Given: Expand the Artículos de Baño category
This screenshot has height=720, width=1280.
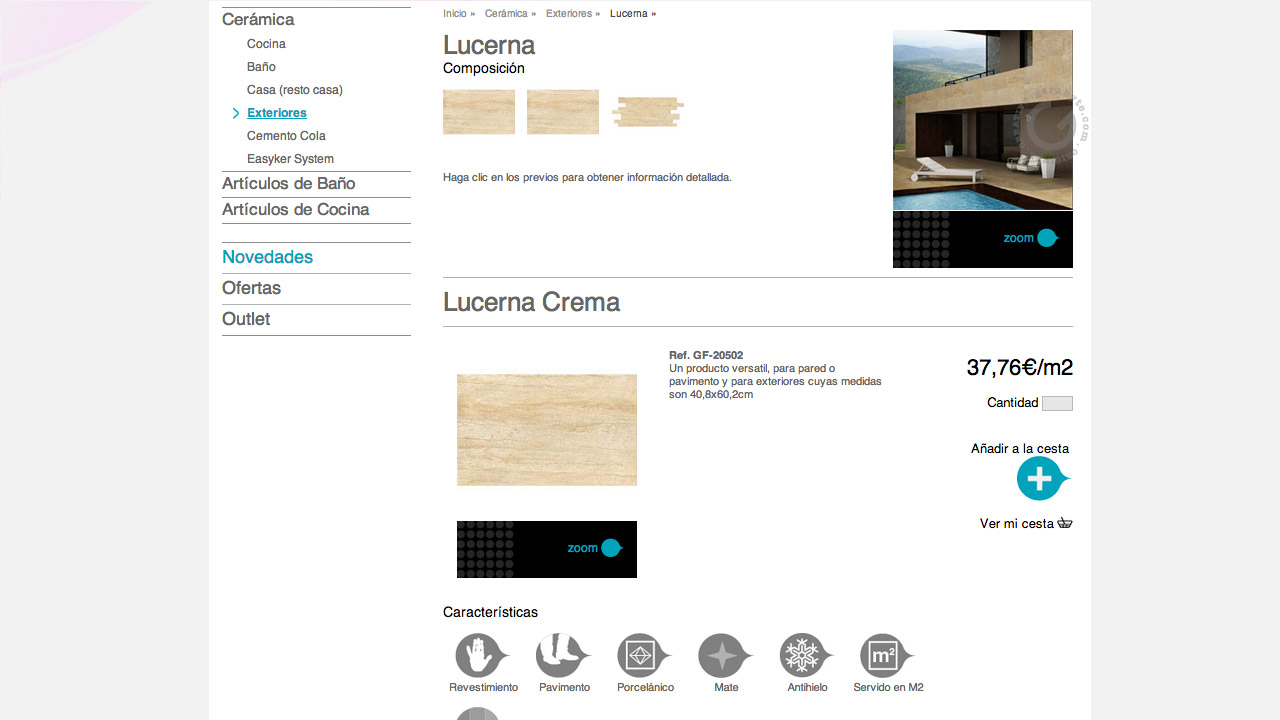Looking at the screenshot, I should click(x=288, y=184).
